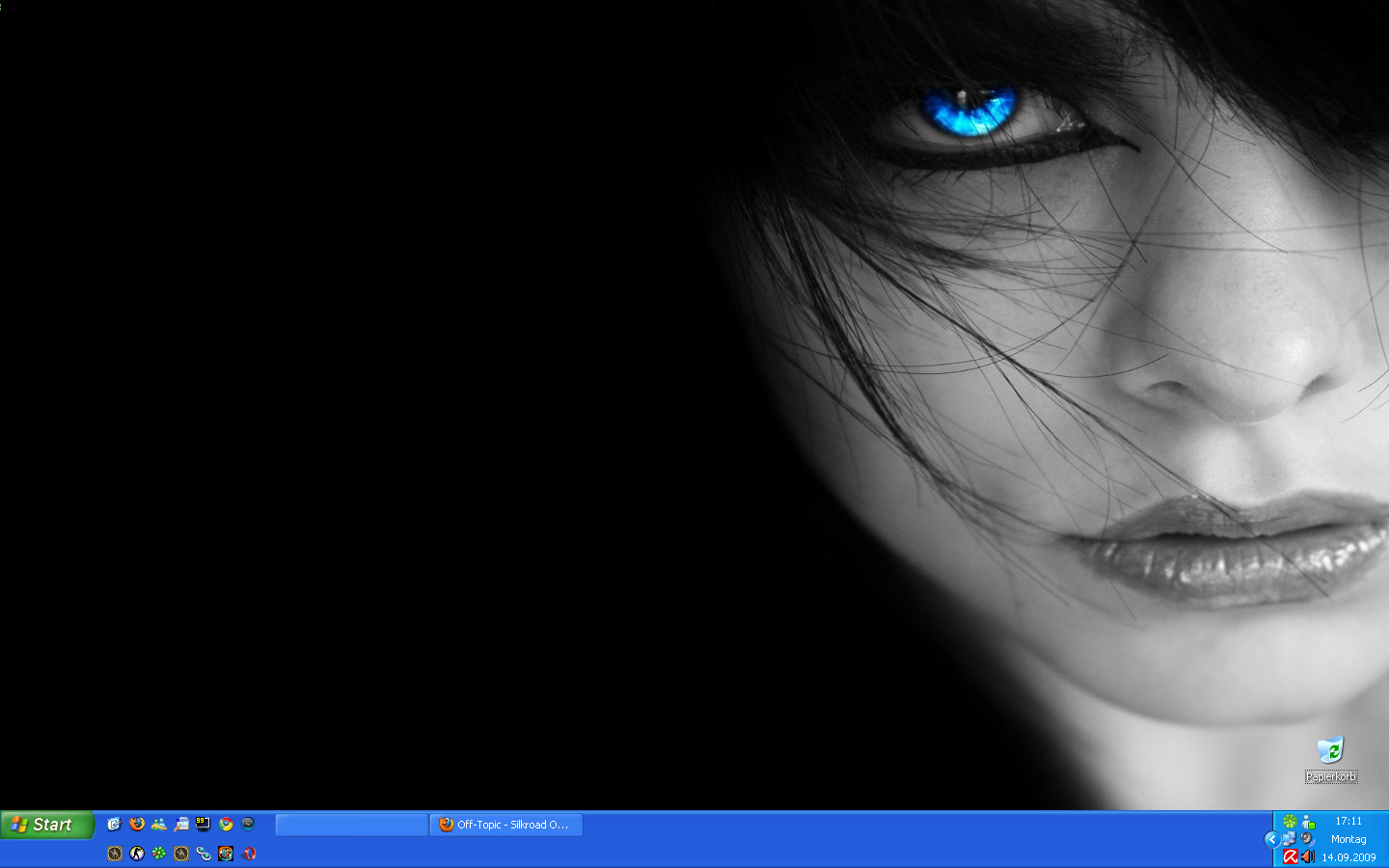Switch to Off-Topic - Silkroad Firefox window
The image size is (1389, 868).
point(506,825)
